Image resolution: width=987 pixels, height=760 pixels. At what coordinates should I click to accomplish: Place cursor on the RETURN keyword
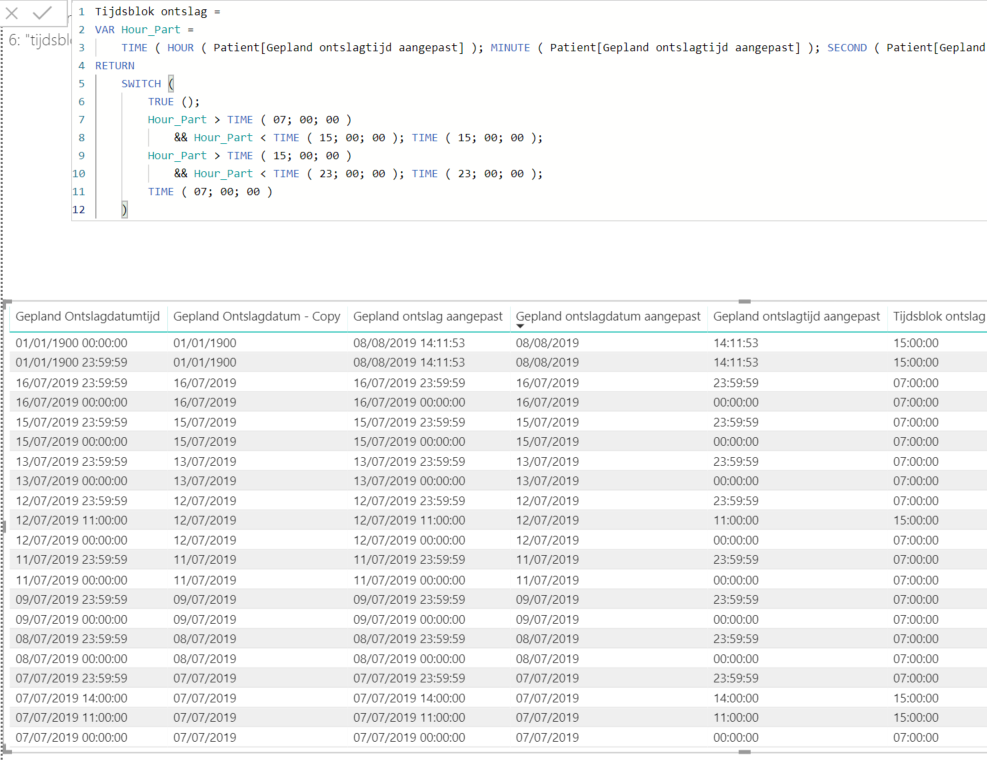click(x=115, y=65)
